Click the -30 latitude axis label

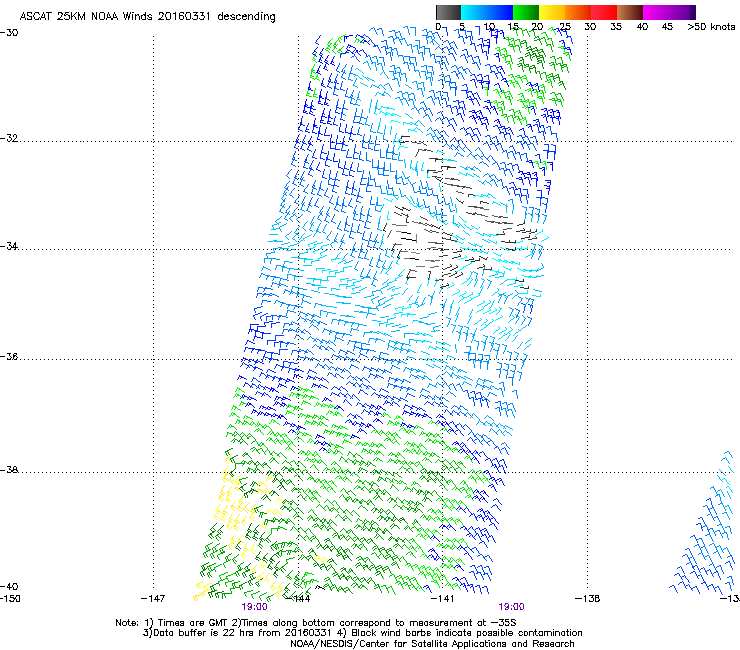pos(9,33)
